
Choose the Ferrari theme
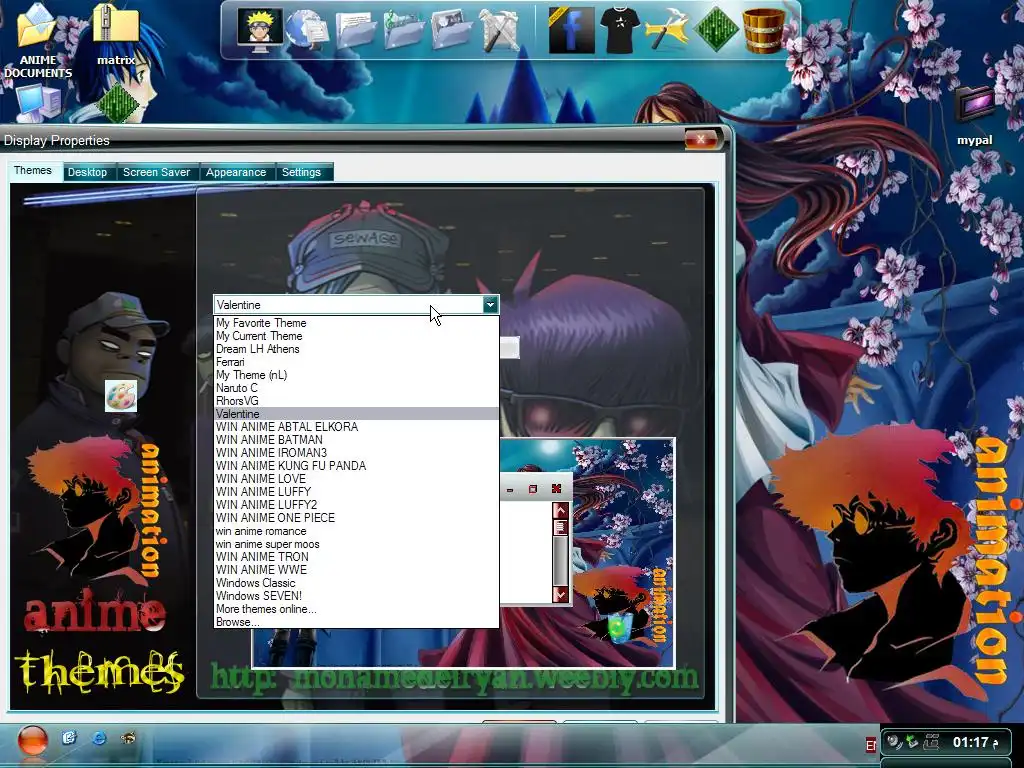(x=357, y=362)
